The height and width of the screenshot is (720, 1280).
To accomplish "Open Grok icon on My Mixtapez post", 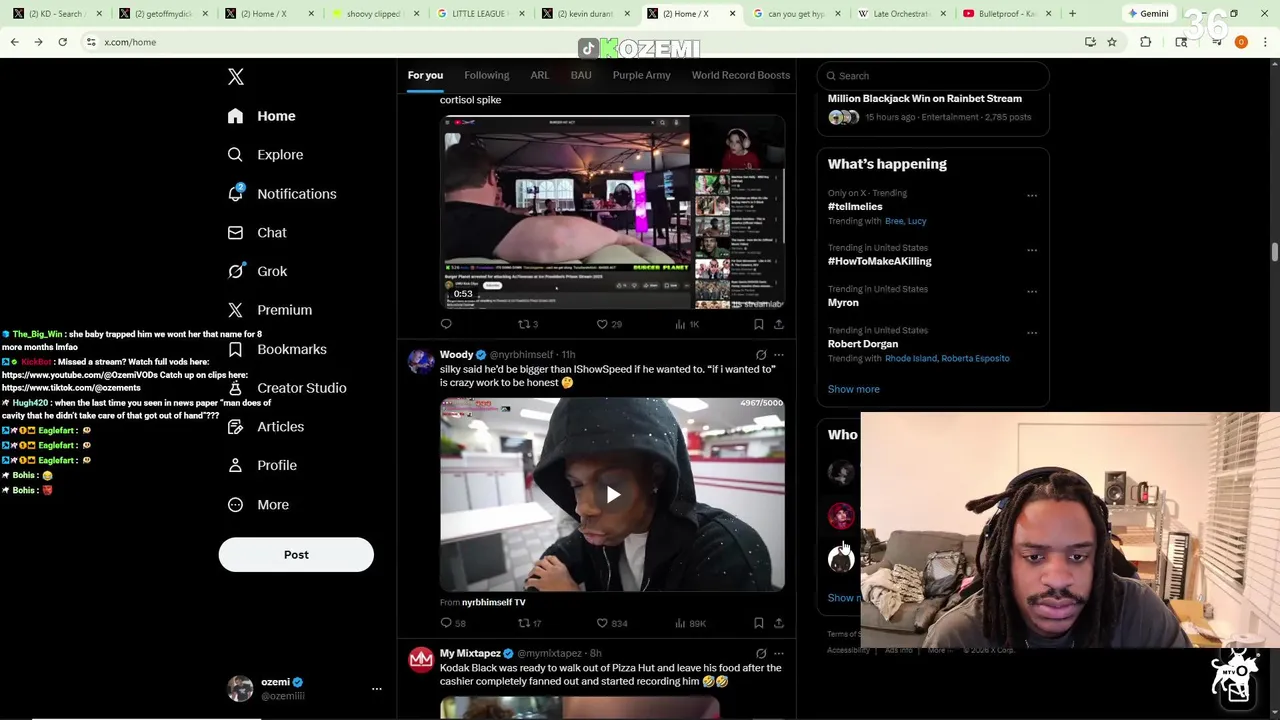I will coord(761,654).
